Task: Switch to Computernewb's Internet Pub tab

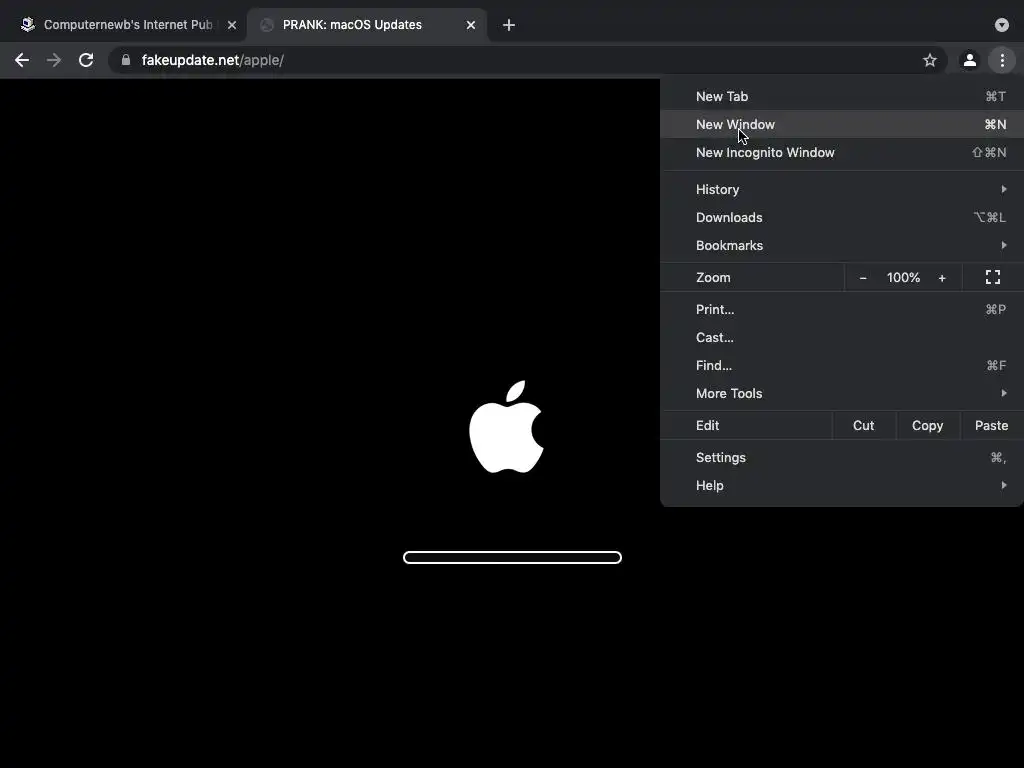Action: point(128,25)
